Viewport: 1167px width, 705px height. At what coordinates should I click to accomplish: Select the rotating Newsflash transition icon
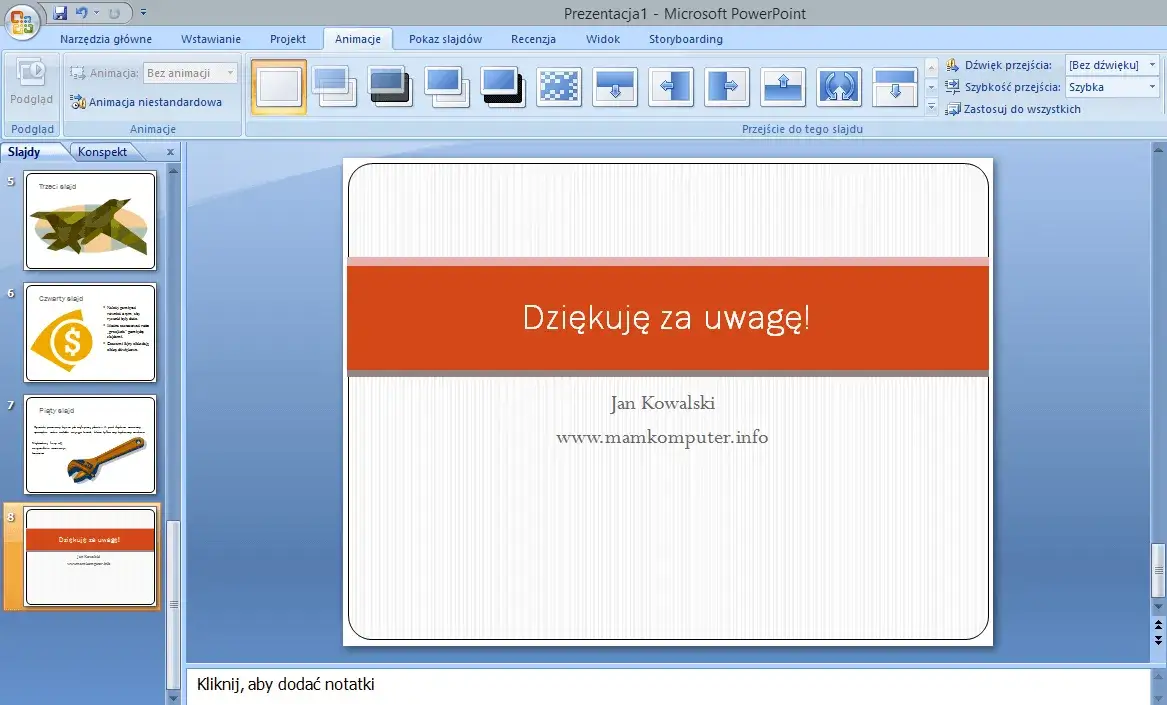(x=839, y=87)
